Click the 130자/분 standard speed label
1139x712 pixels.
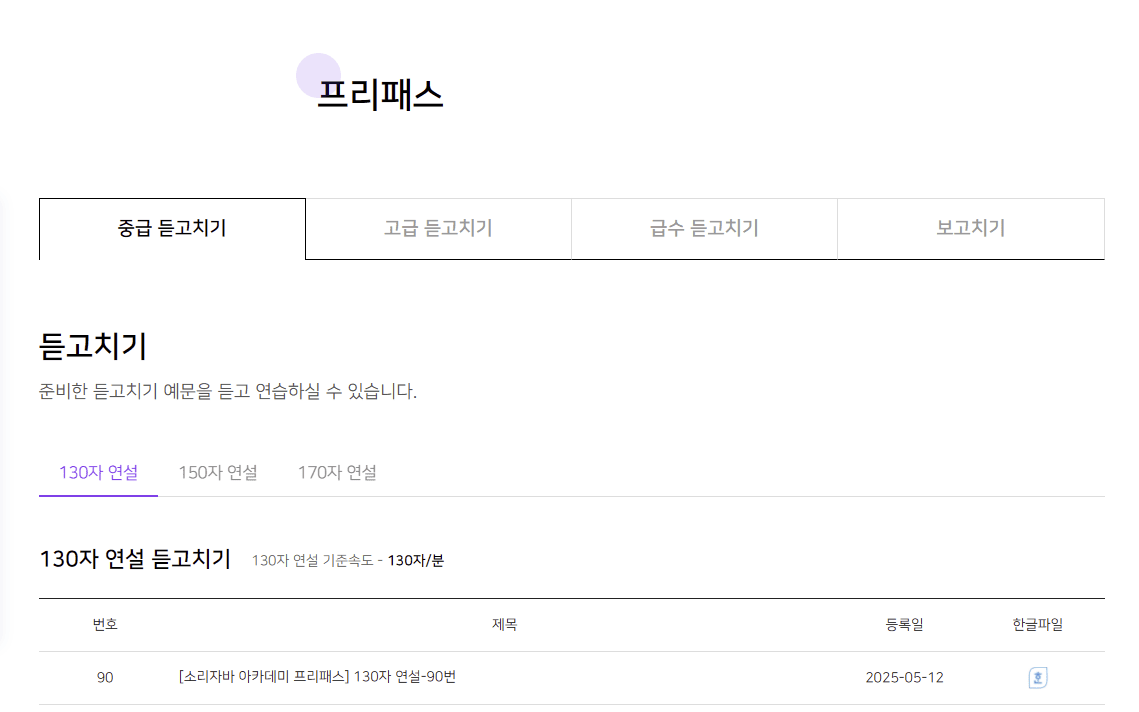[415, 561]
